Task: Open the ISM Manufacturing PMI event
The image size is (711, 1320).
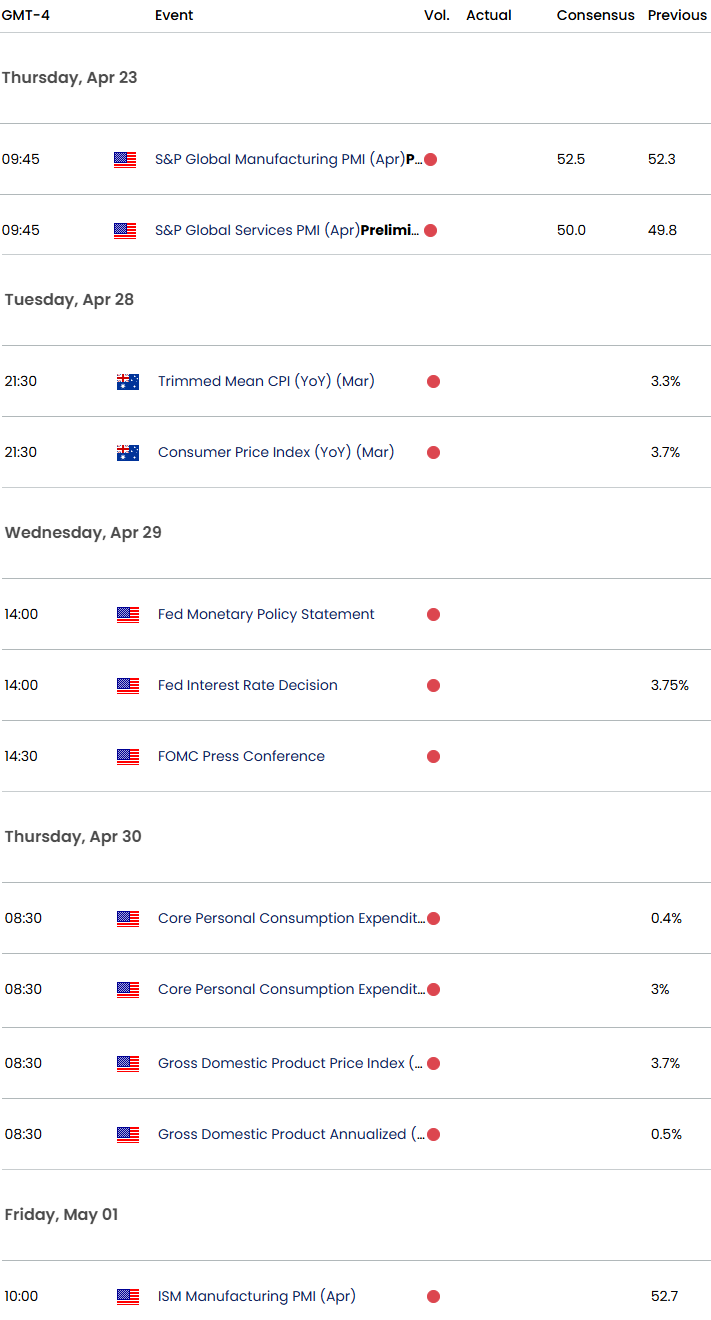Action: [x=255, y=1296]
